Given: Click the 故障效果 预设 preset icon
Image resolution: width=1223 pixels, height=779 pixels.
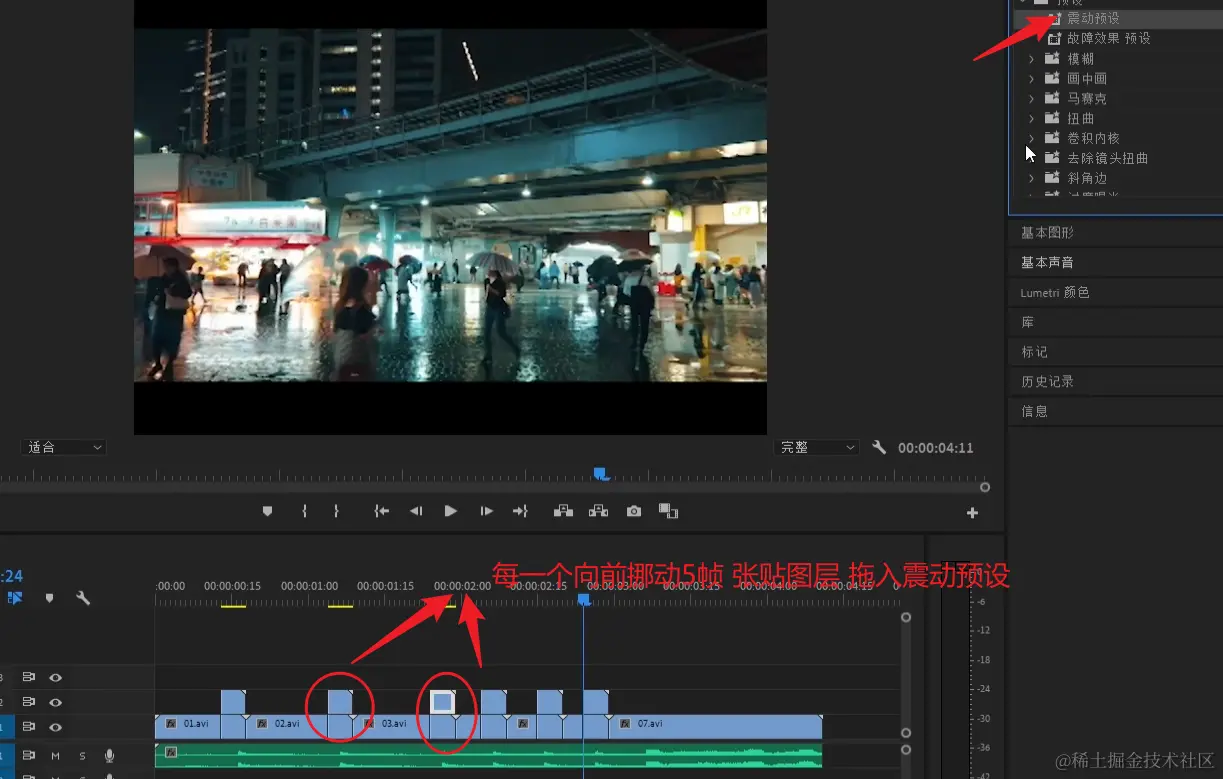Looking at the screenshot, I should point(1054,38).
